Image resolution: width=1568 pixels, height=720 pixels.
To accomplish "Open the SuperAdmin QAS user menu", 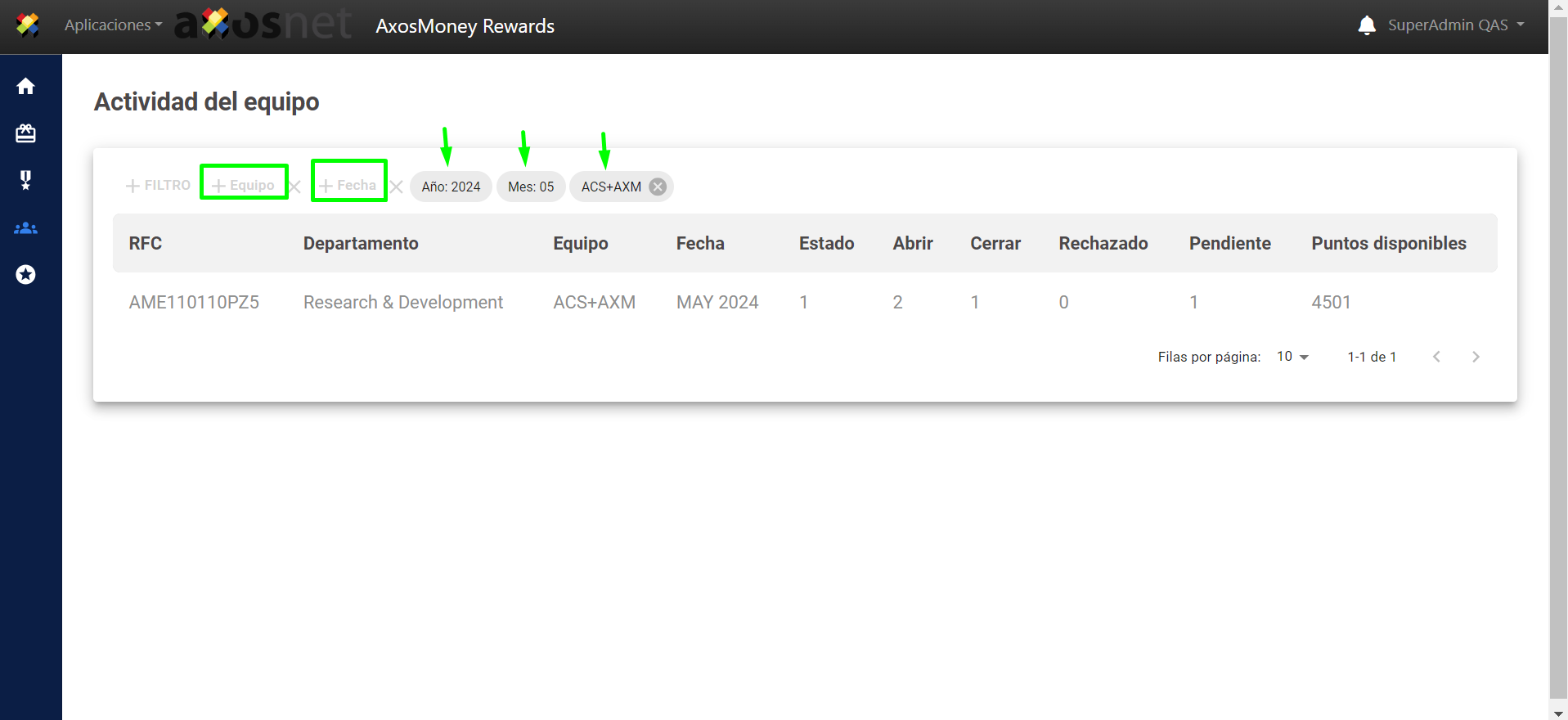I will click(x=1456, y=25).
